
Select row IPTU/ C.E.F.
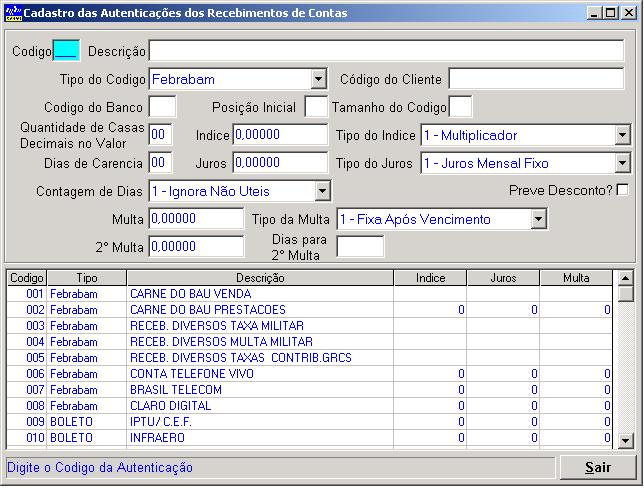[310, 422]
